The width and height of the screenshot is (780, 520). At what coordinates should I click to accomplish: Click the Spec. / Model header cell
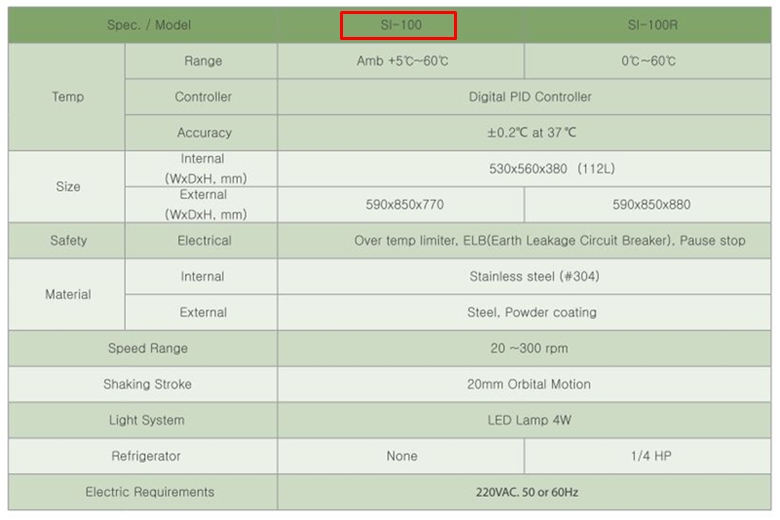pyautogui.click(x=149, y=25)
